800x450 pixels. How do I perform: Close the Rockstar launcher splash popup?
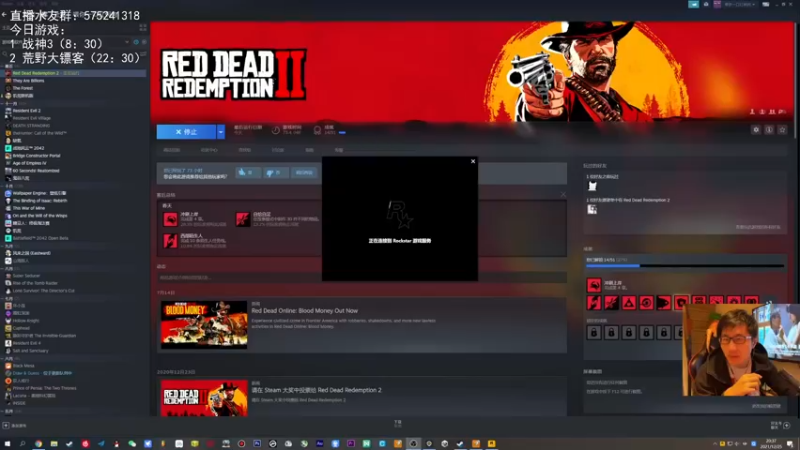click(473, 161)
